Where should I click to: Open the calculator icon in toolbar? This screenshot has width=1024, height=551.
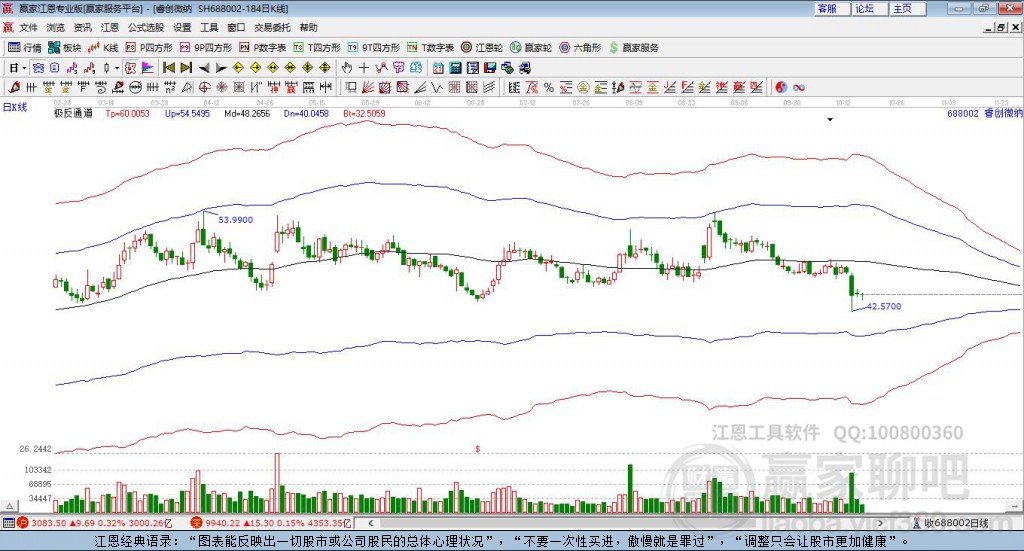click(455, 68)
